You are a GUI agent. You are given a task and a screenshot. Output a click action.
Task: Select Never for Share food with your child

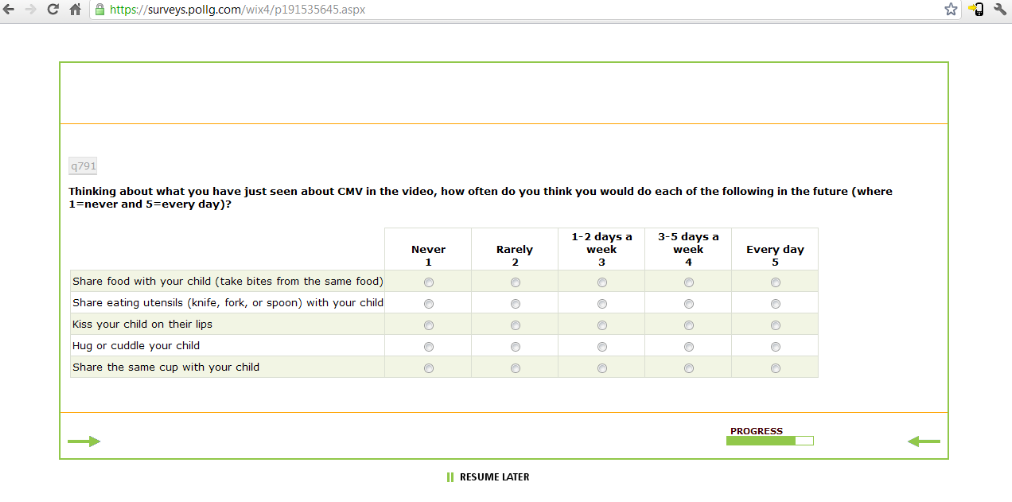429,282
